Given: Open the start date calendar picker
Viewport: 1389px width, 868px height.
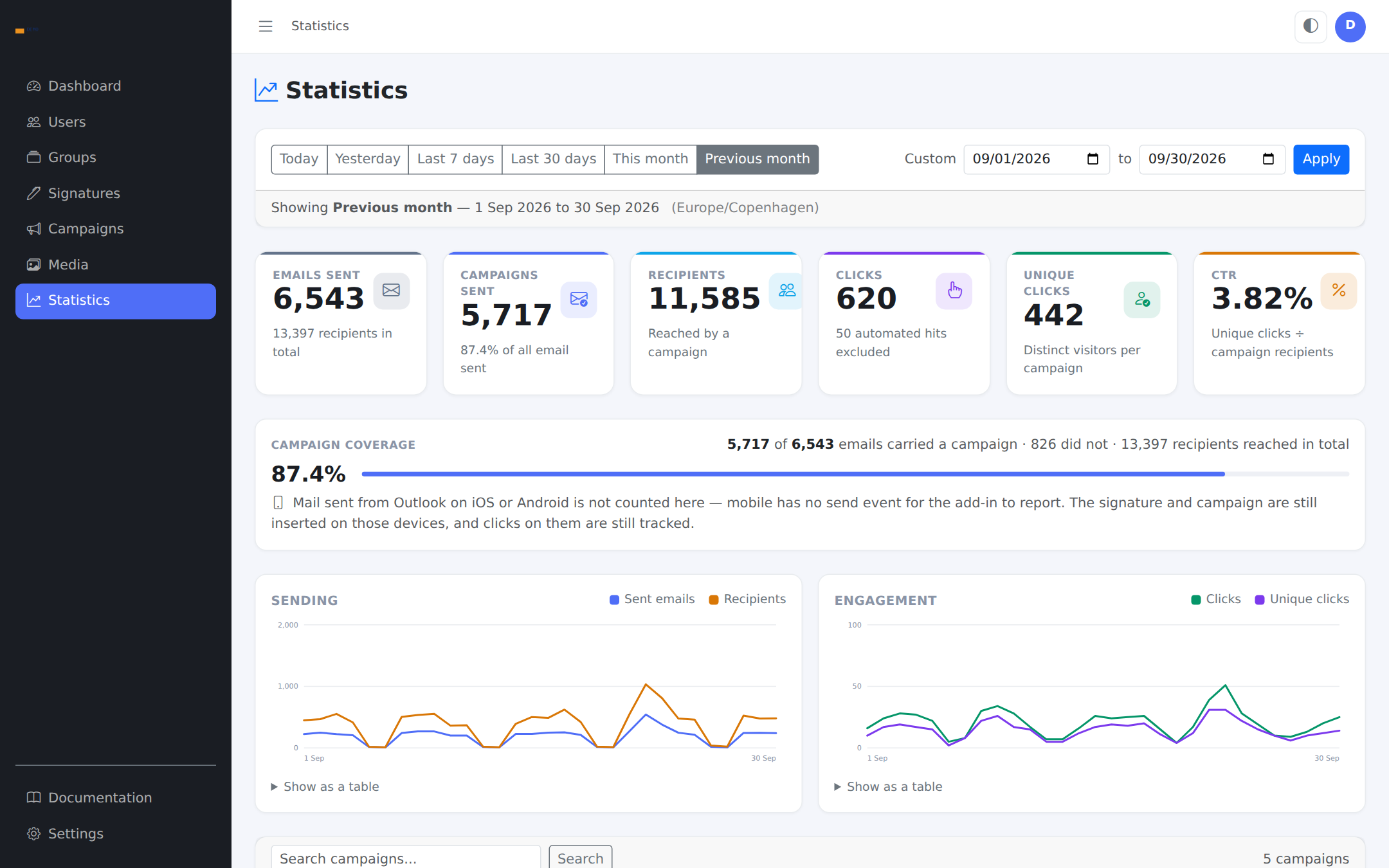Looking at the screenshot, I should click(x=1093, y=159).
